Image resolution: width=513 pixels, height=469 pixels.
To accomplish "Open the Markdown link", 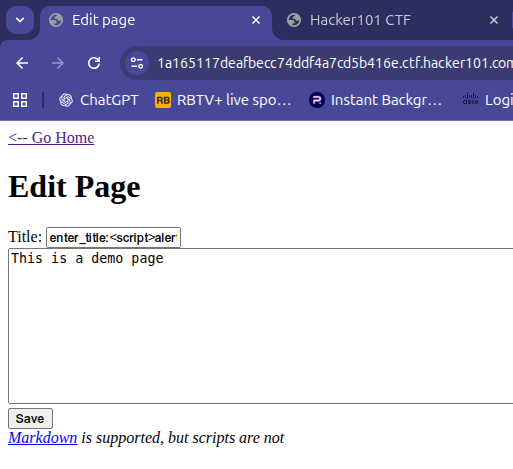I will tap(43, 438).
